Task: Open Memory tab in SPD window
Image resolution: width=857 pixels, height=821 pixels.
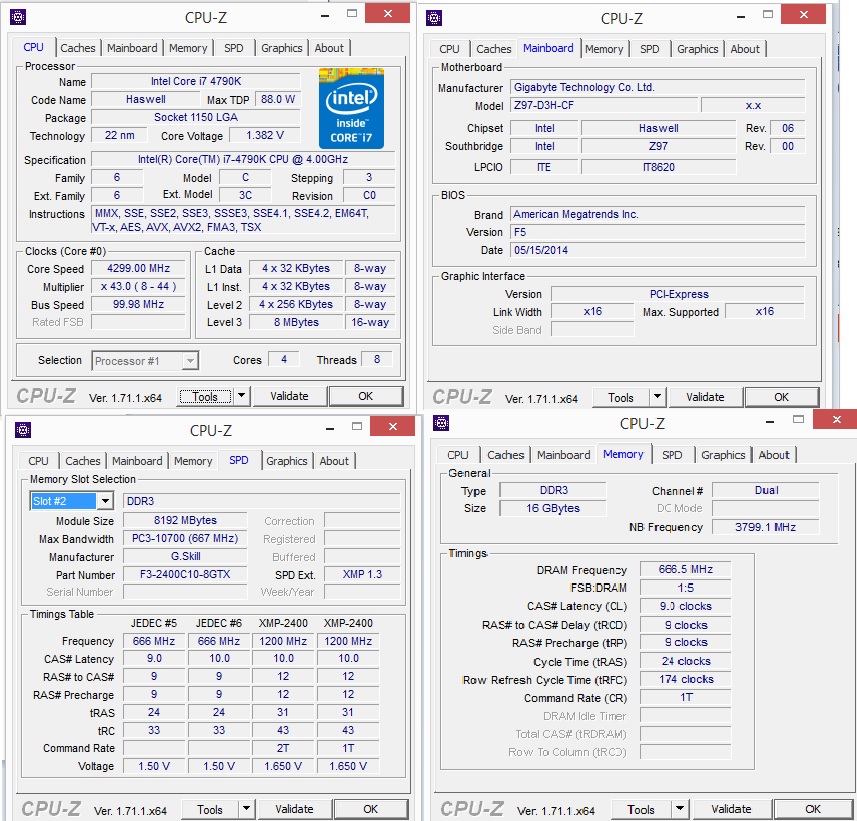Action: [193, 461]
